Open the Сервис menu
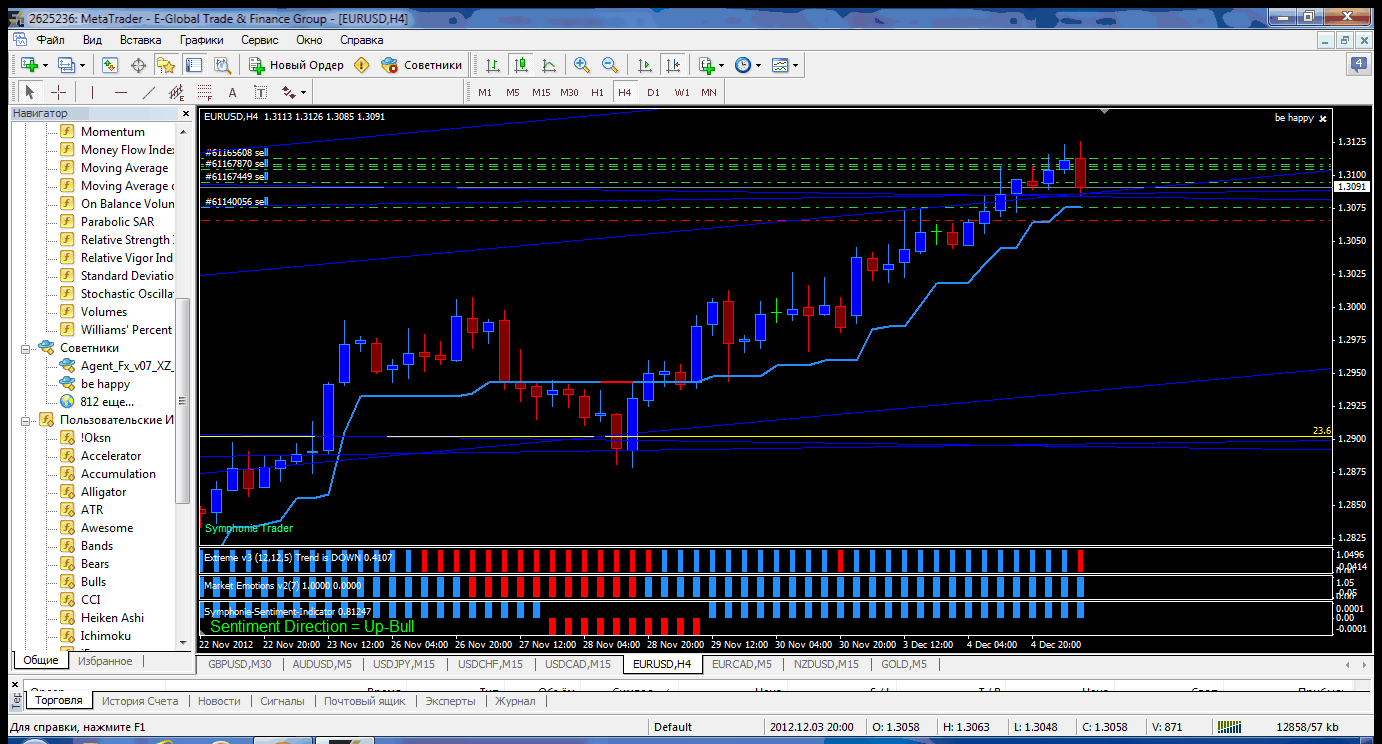The image size is (1382, 744). point(260,40)
